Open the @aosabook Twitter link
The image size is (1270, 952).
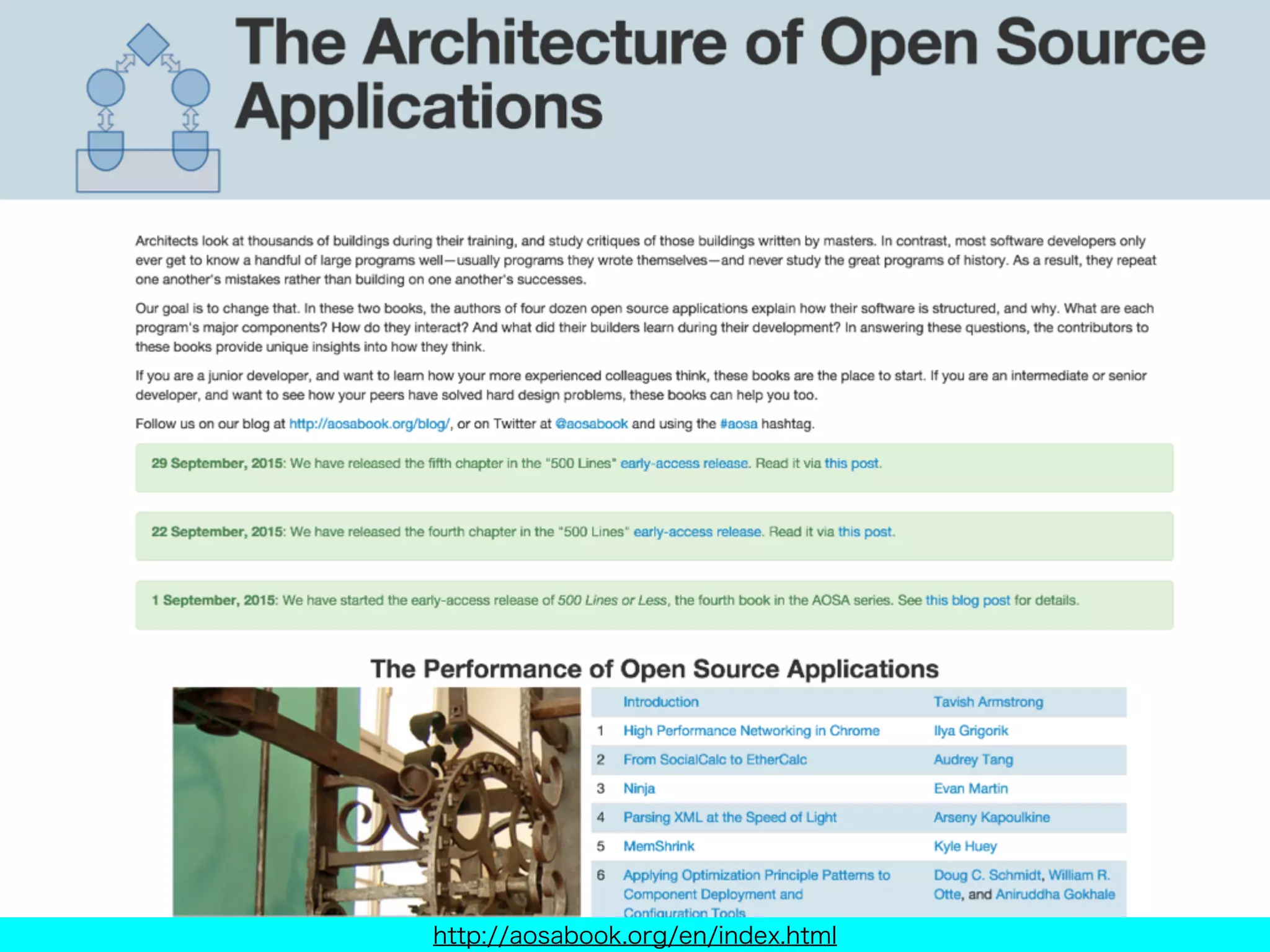(592, 424)
